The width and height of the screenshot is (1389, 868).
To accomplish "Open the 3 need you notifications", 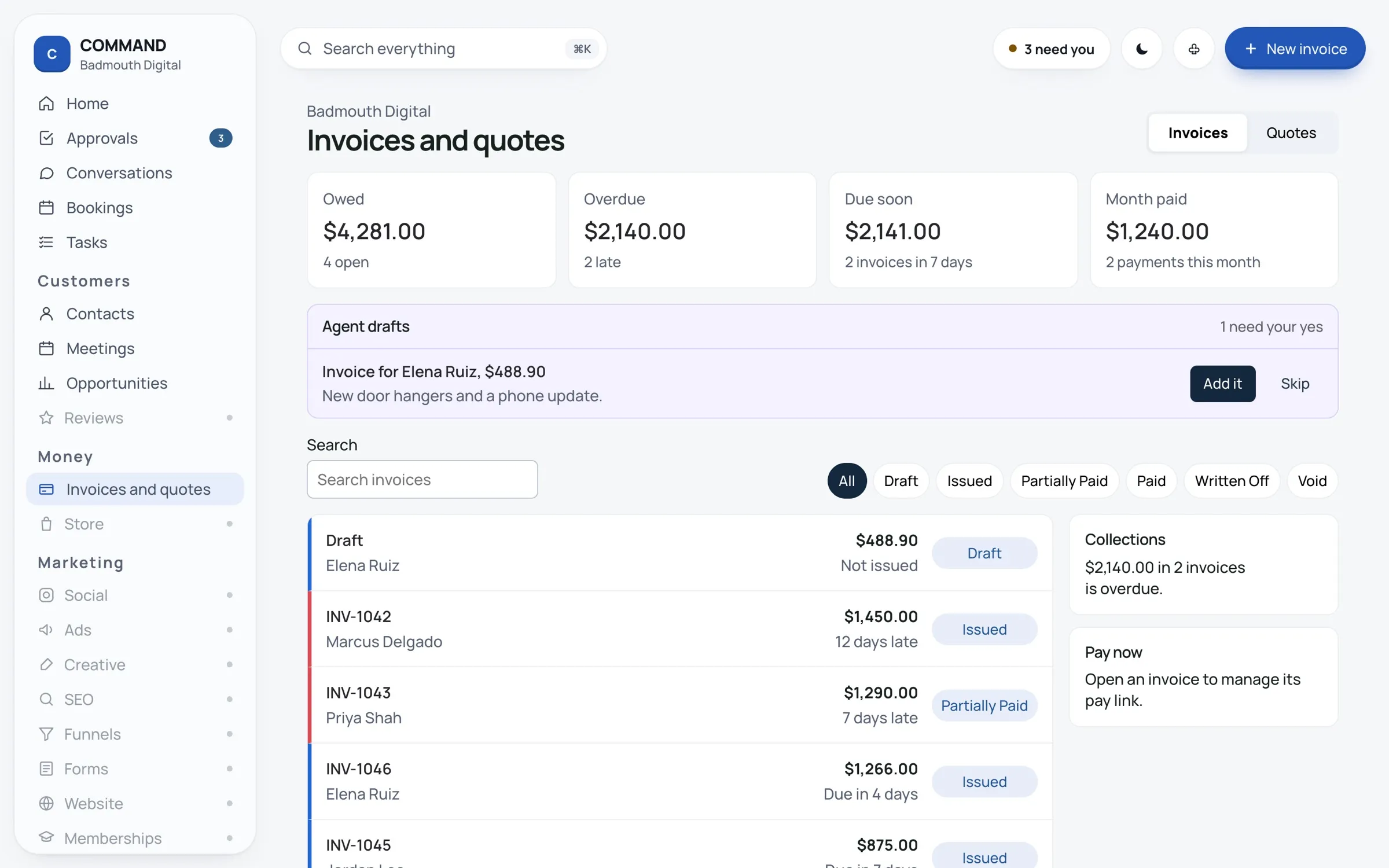I will point(1052,49).
